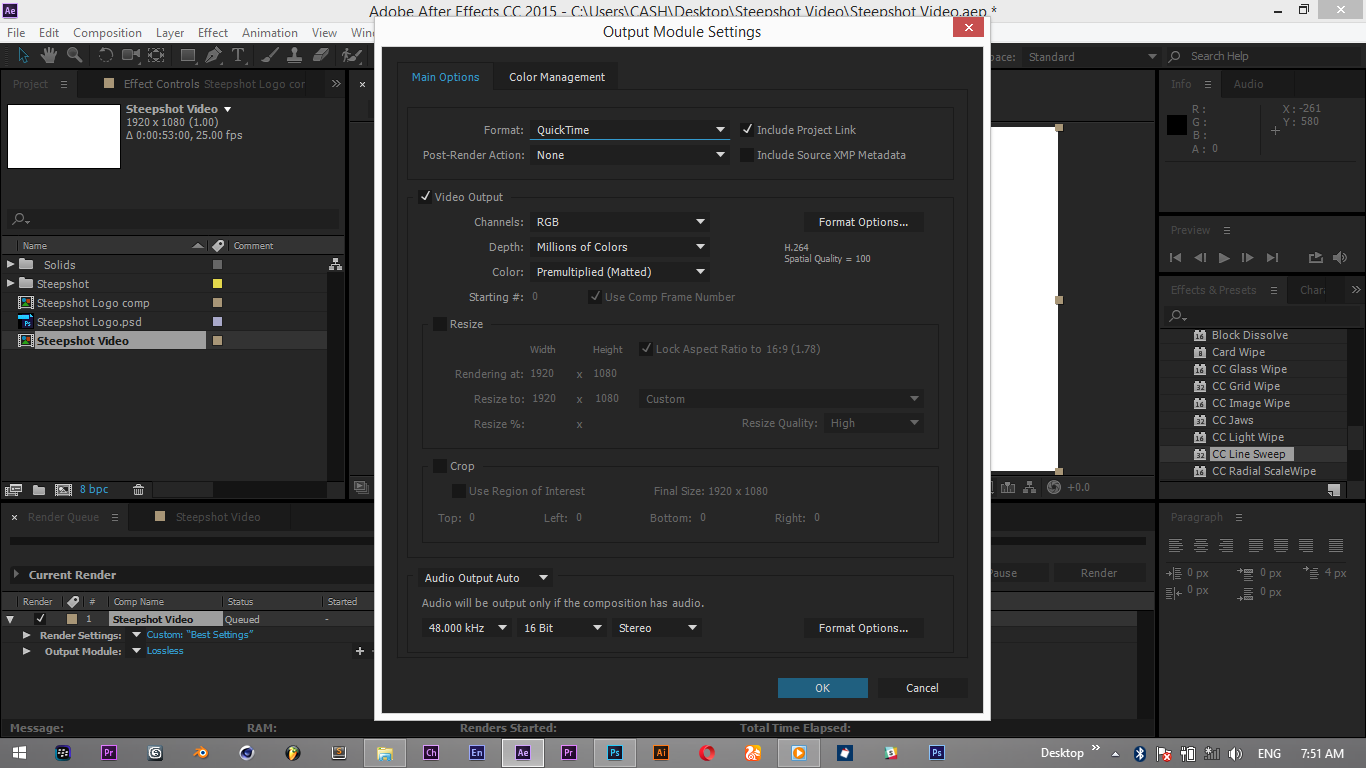Viewport: 1366px width, 768px height.
Task: Create a new composition via Project panel icon
Action: coord(63,490)
